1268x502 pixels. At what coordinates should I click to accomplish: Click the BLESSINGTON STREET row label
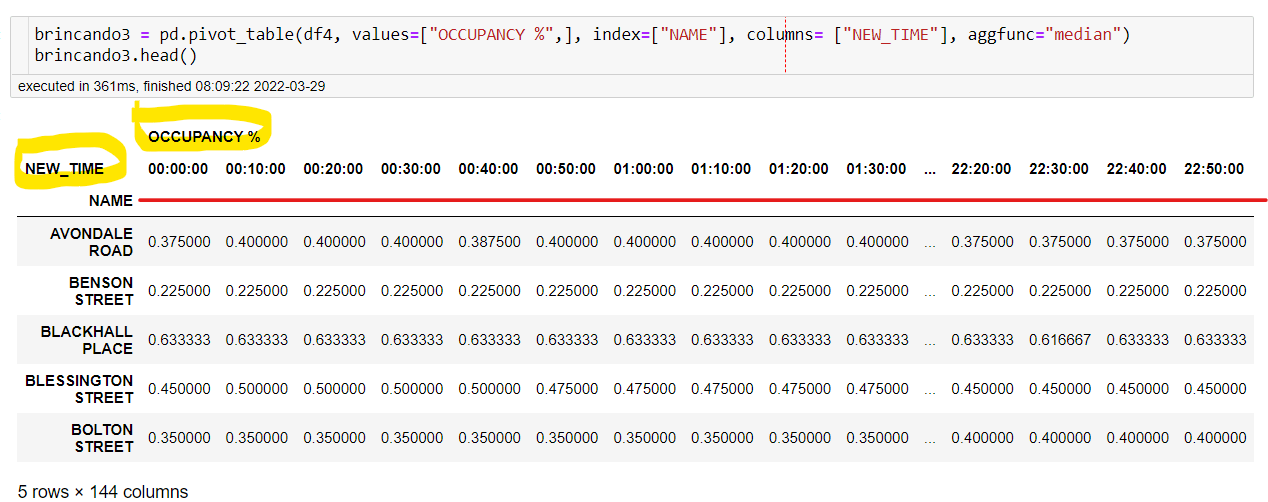pyautogui.click(x=79, y=389)
